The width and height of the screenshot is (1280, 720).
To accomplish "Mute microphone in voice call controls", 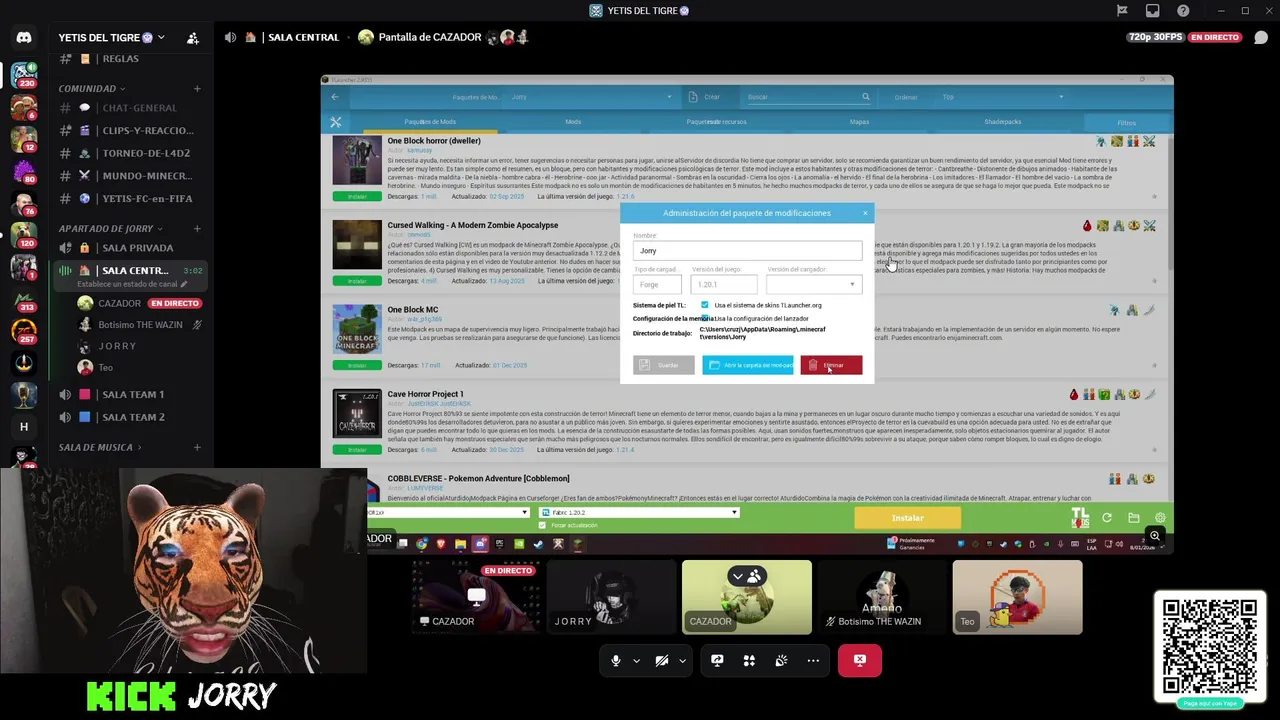I will (x=616, y=661).
